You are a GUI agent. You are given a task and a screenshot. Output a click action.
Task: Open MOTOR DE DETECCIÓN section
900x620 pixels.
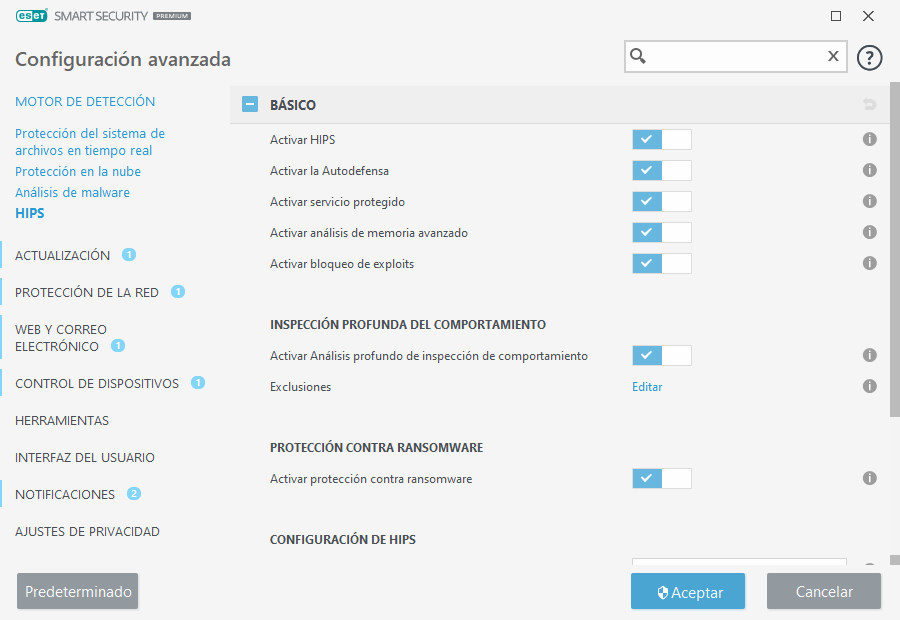85,102
